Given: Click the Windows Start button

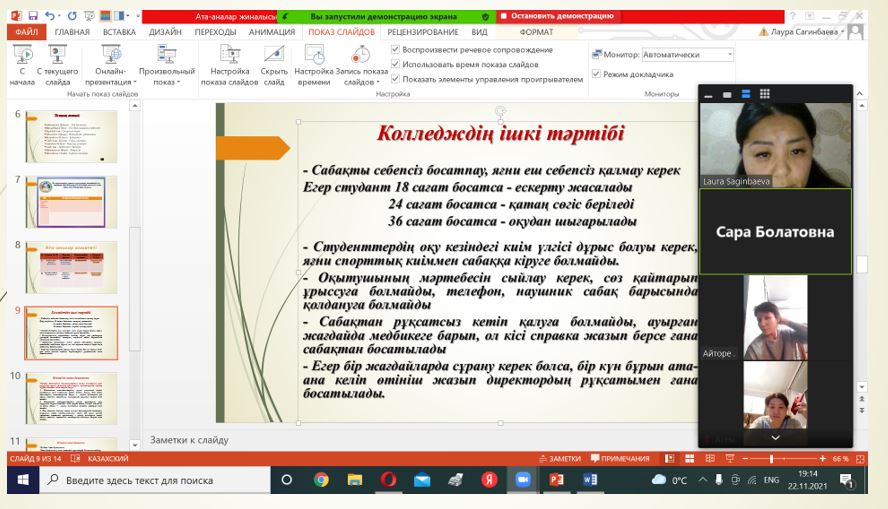Looking at the screenshot, I should click(23, 480).
